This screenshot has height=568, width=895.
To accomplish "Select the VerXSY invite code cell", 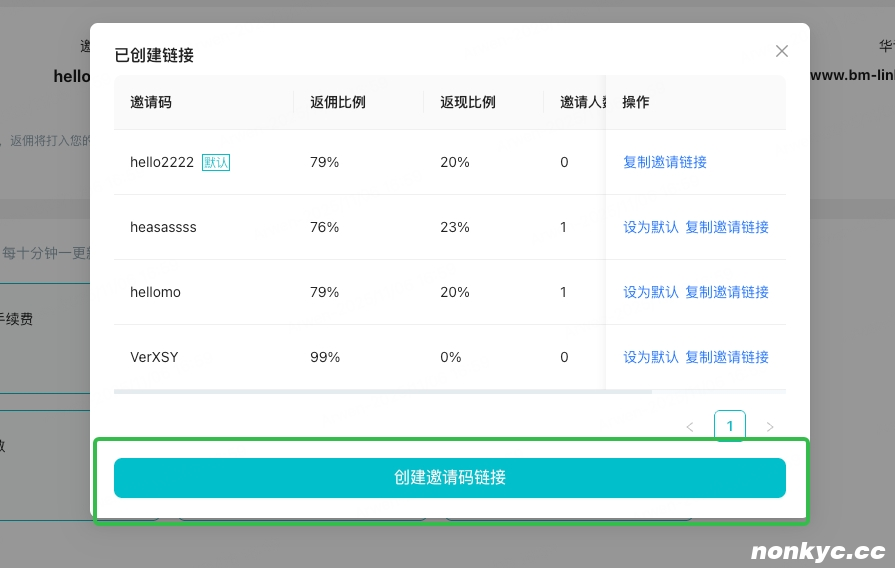I will coord(154,357).
